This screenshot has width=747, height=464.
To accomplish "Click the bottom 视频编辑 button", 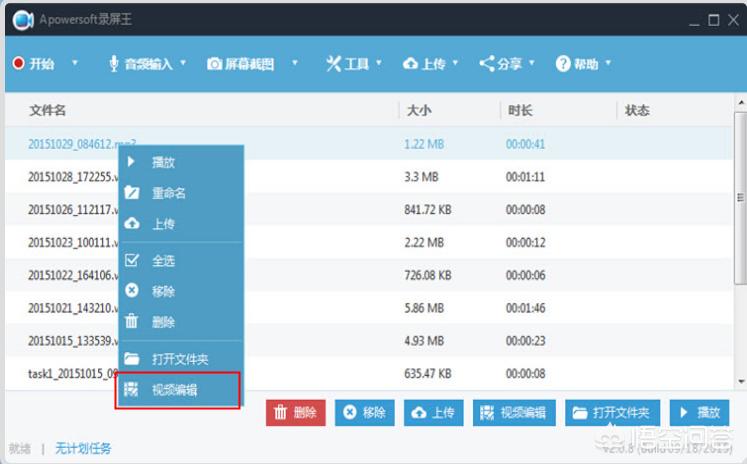I will click(514, 412).
